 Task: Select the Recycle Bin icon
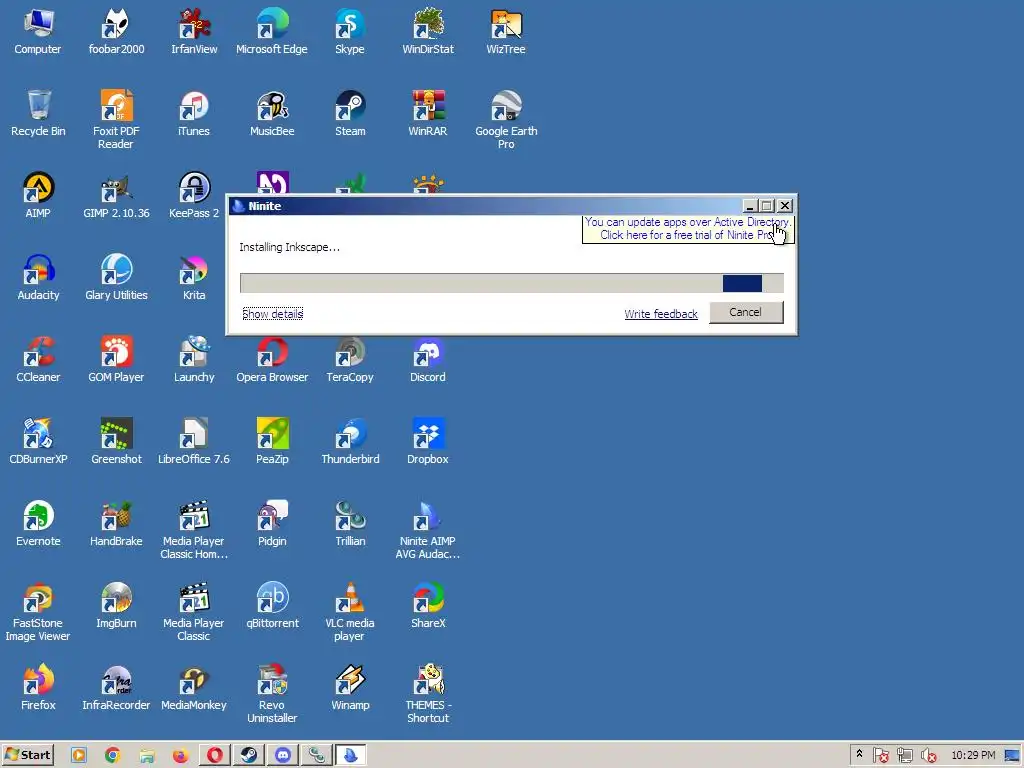pos(38,114)
